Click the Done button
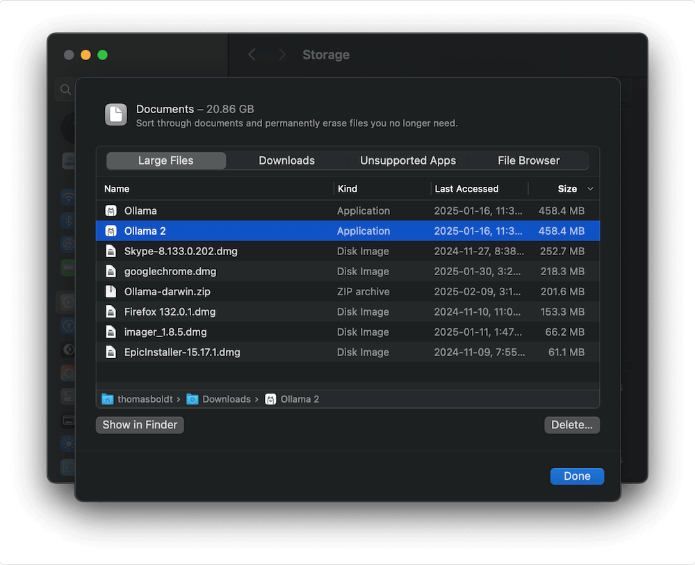Viewport: 695px width, 565px height. pyautogui.click(x=577, y=476)
